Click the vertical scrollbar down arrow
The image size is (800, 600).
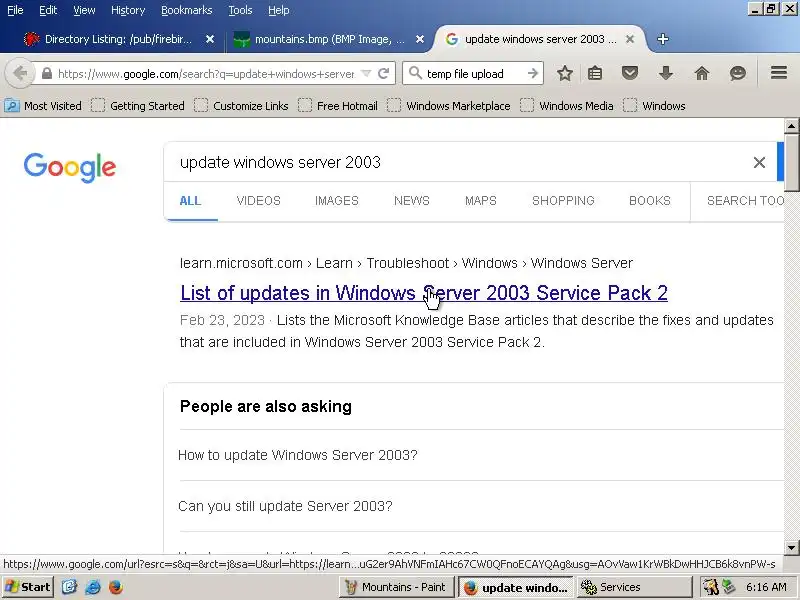[x=791, y=547]
